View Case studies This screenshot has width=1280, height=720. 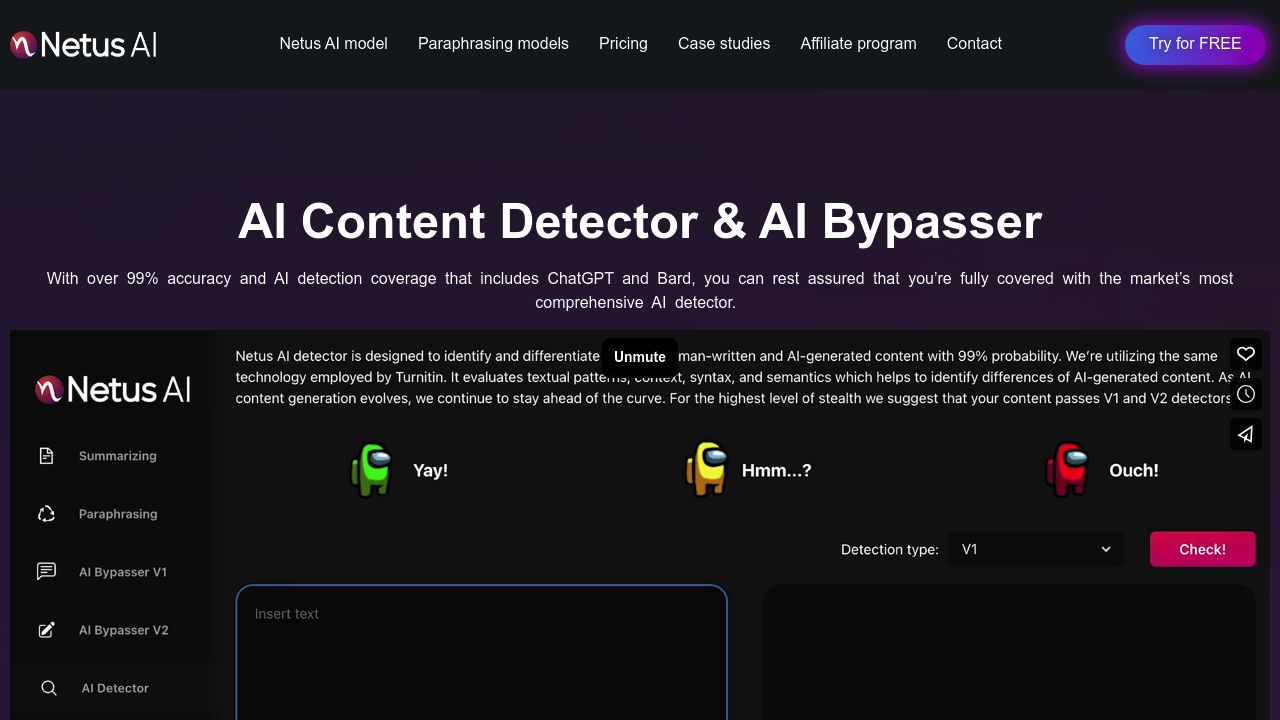click(724, 44)
